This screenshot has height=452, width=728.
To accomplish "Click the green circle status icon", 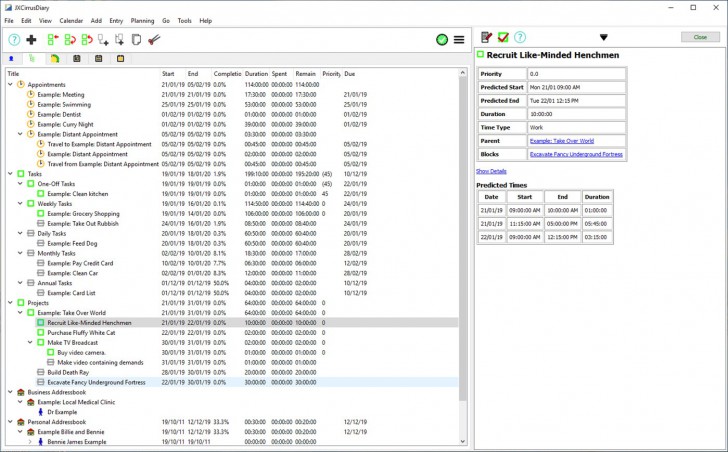I will (x=441, y=40).
